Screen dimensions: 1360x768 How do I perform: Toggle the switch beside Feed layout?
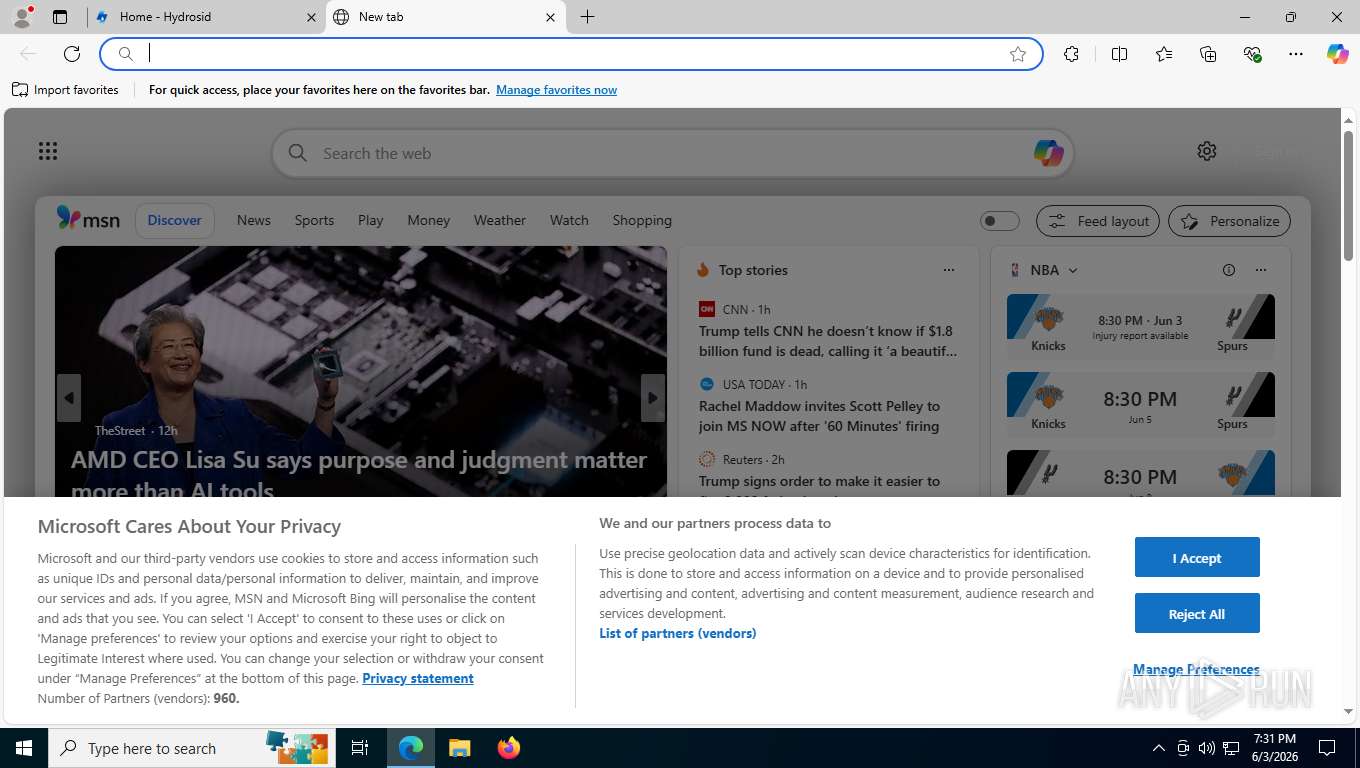999,221
